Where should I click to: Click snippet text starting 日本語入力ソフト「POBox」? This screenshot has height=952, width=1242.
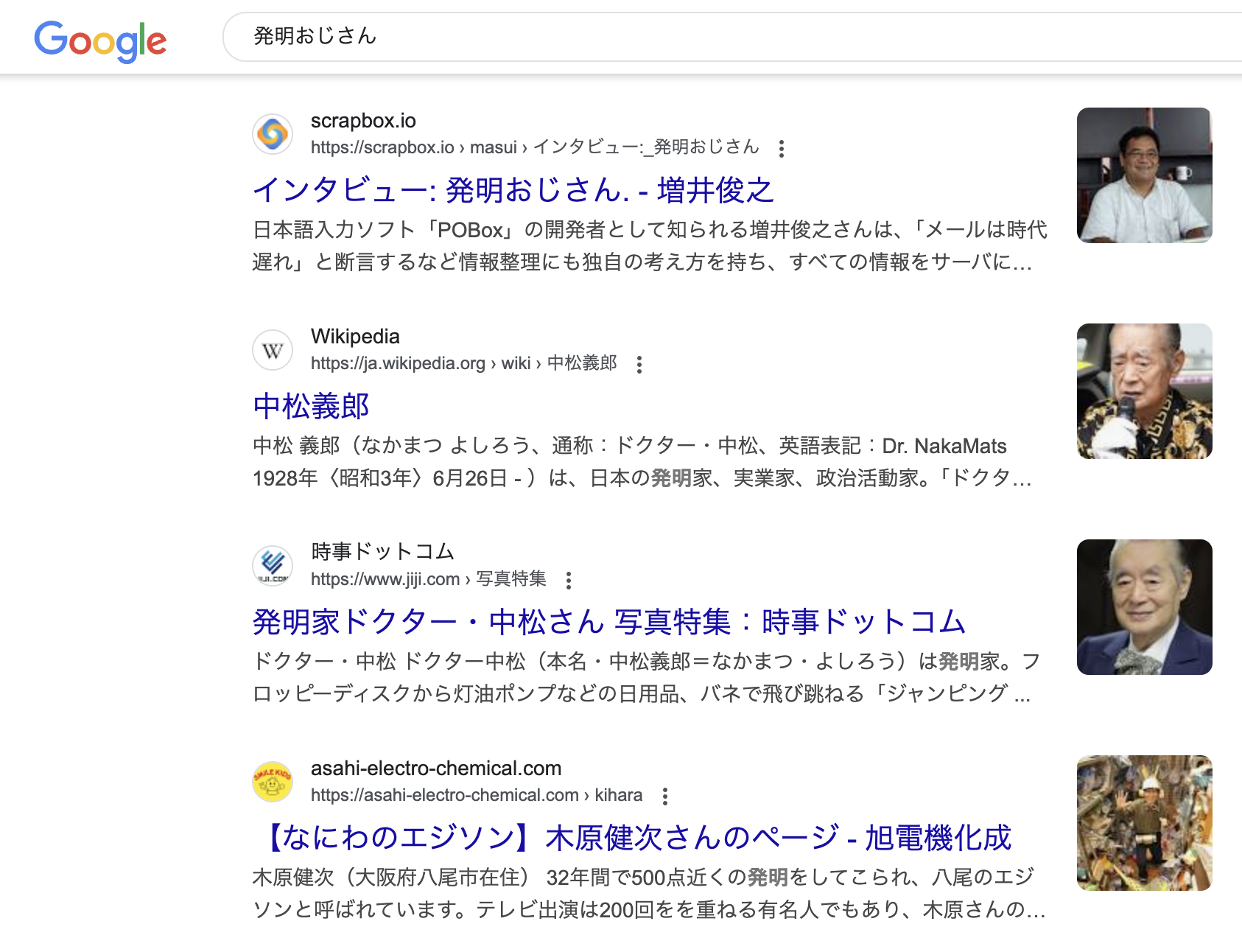tap(650, 246)
